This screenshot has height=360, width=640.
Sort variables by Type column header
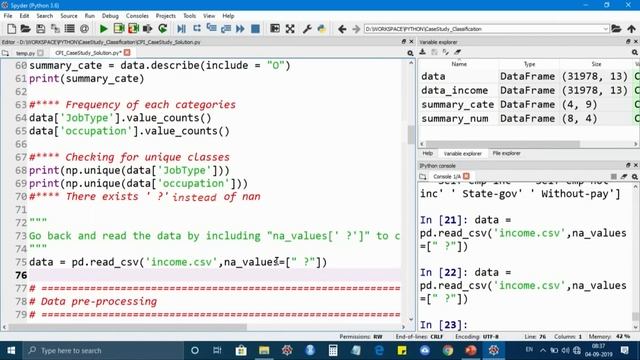[x=529, y=64]
